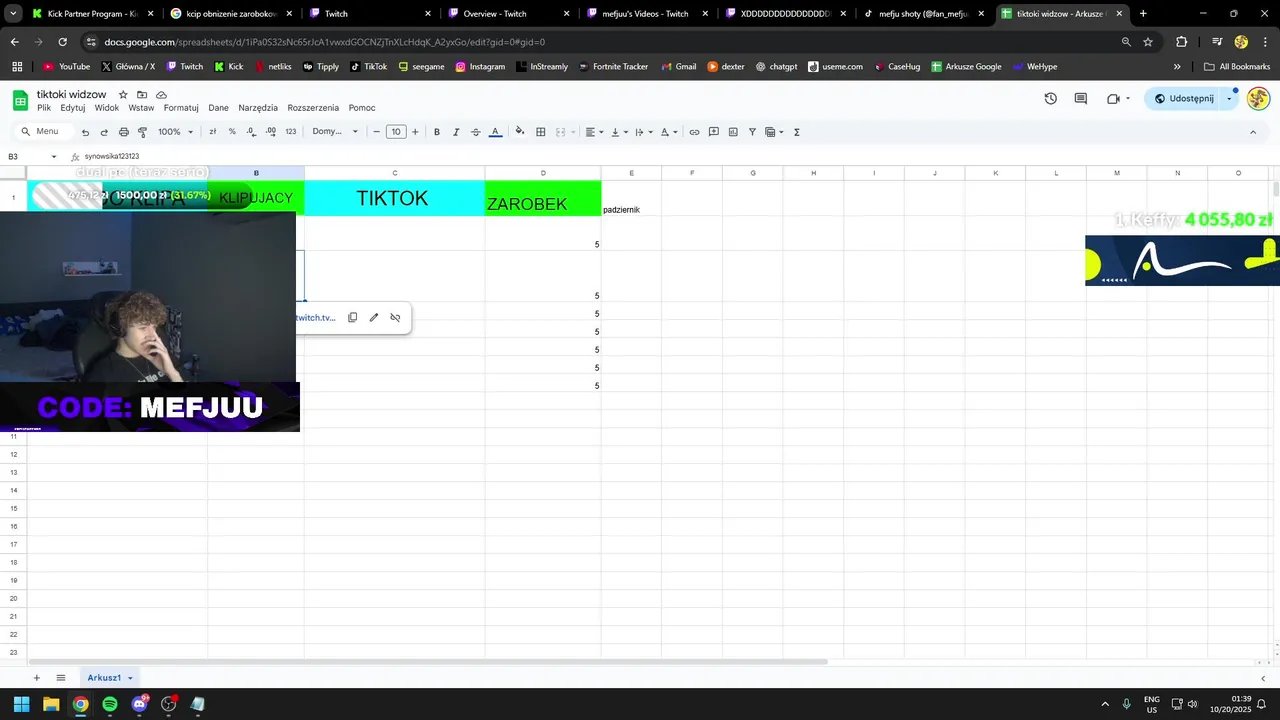The width and height of the screenshot is (1280, 720).
Task: Open the Wstaw menu
Action: (x=141, y=108)
